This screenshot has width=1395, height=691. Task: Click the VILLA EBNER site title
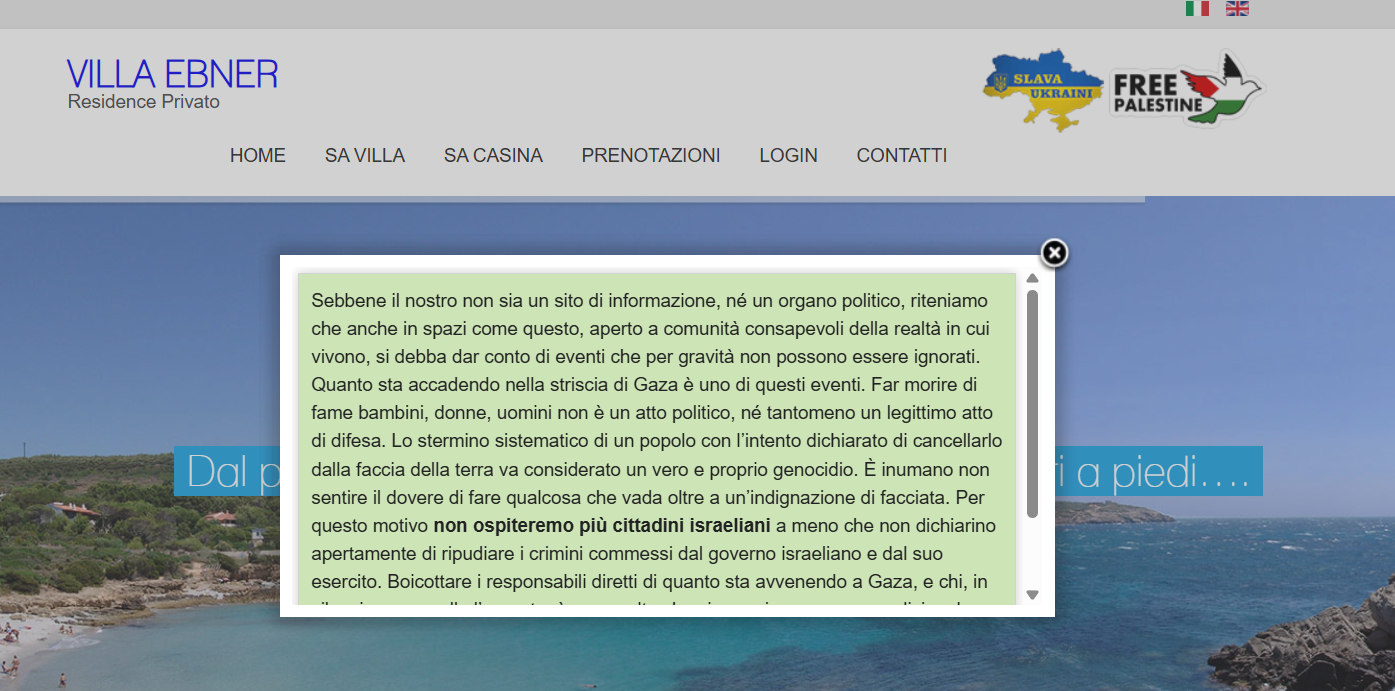tap(172, 75)
